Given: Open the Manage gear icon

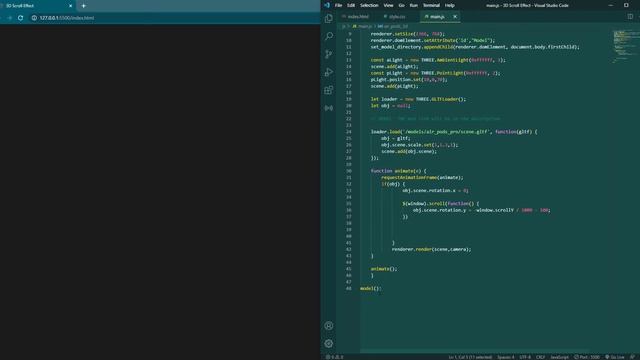Looking at the screenshot, I should point(329,344).
